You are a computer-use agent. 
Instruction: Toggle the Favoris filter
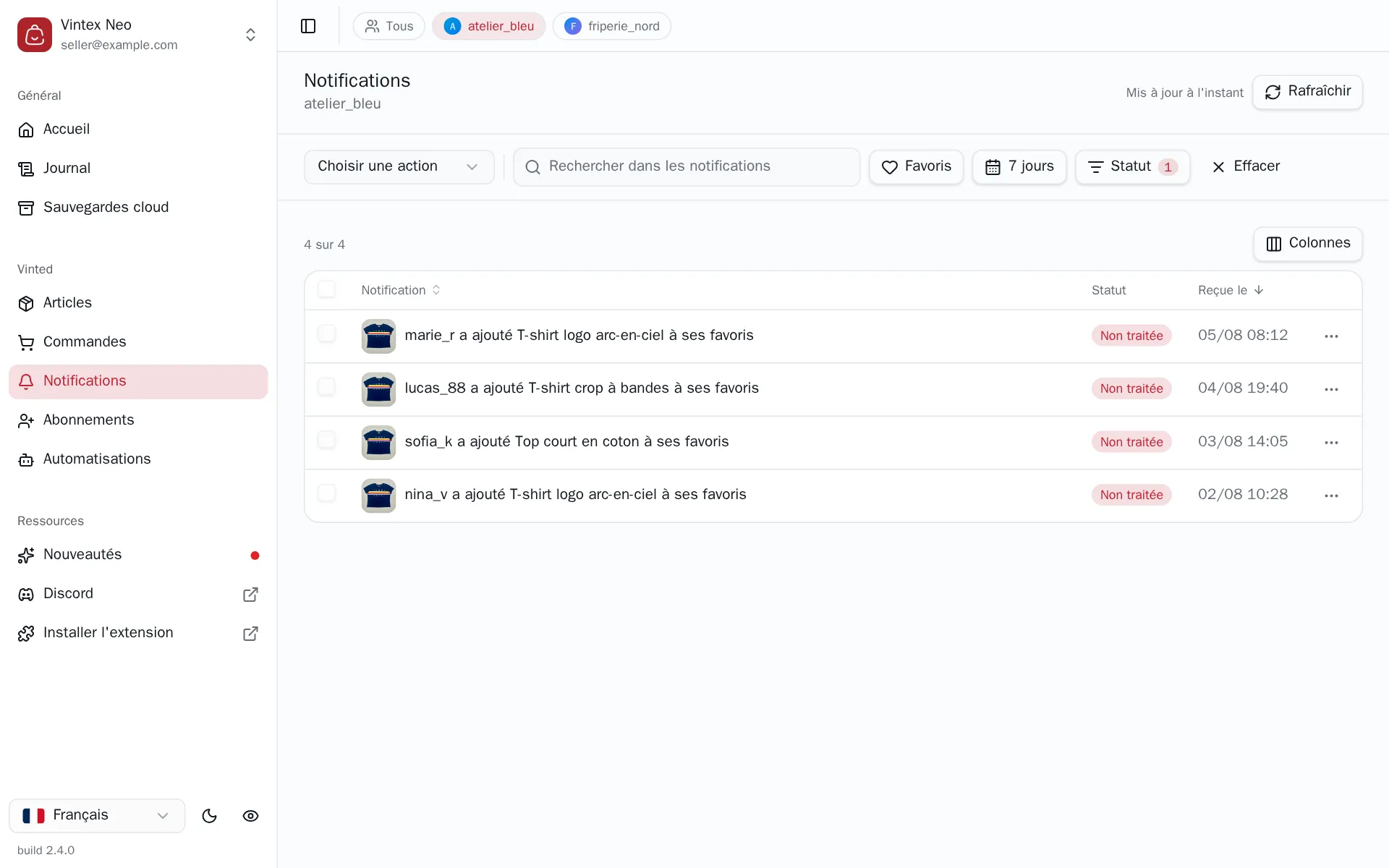point(916,166)
